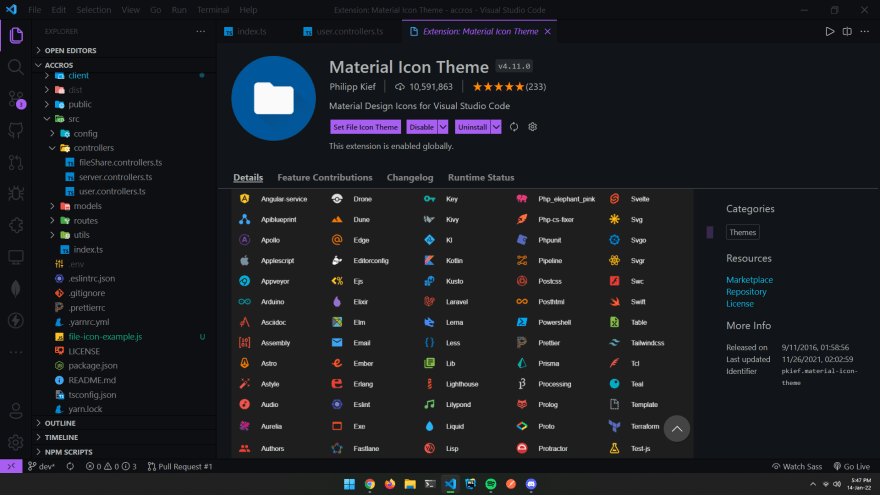Open Disable button dropdown arrow

[443, 127]
